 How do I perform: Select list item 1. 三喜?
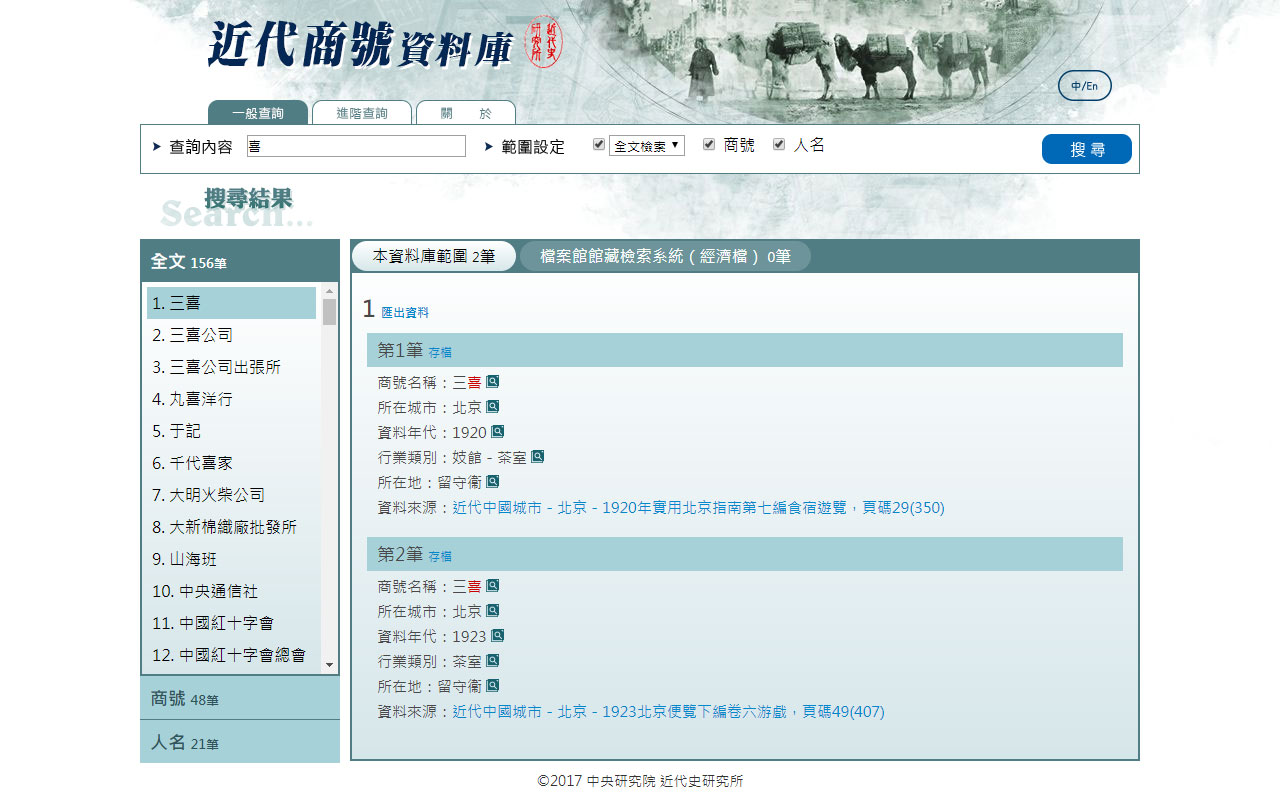tap(231, 303)
